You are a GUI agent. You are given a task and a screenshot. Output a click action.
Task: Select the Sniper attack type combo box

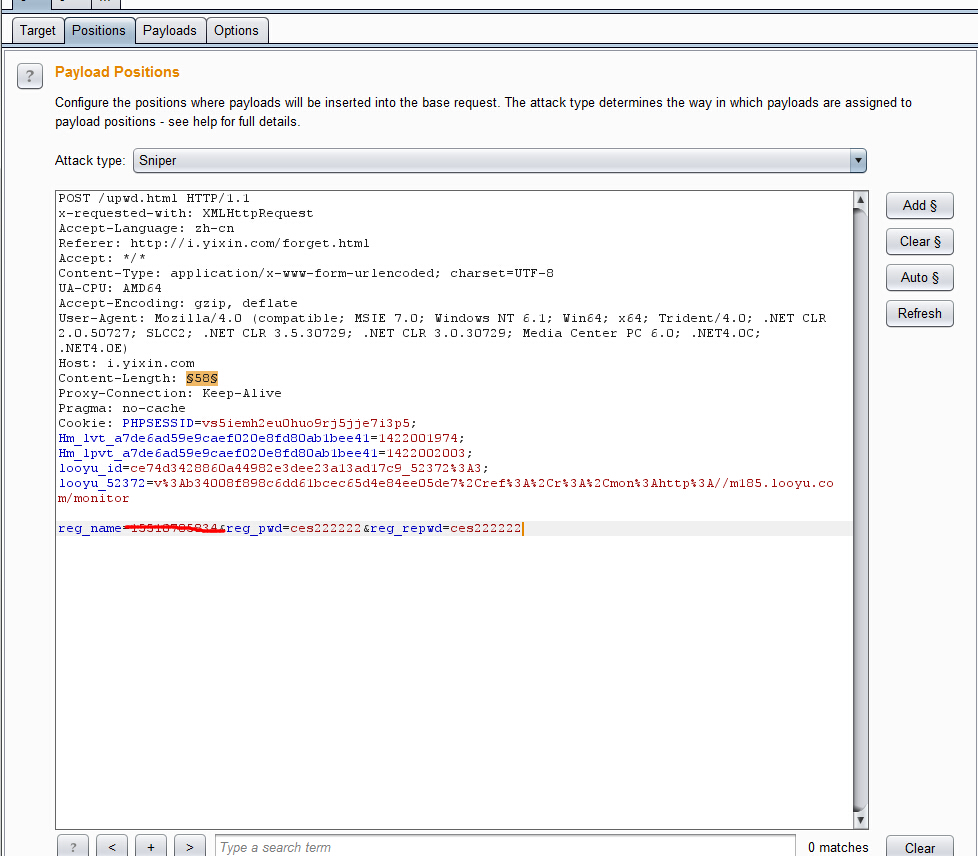point(500,161)
